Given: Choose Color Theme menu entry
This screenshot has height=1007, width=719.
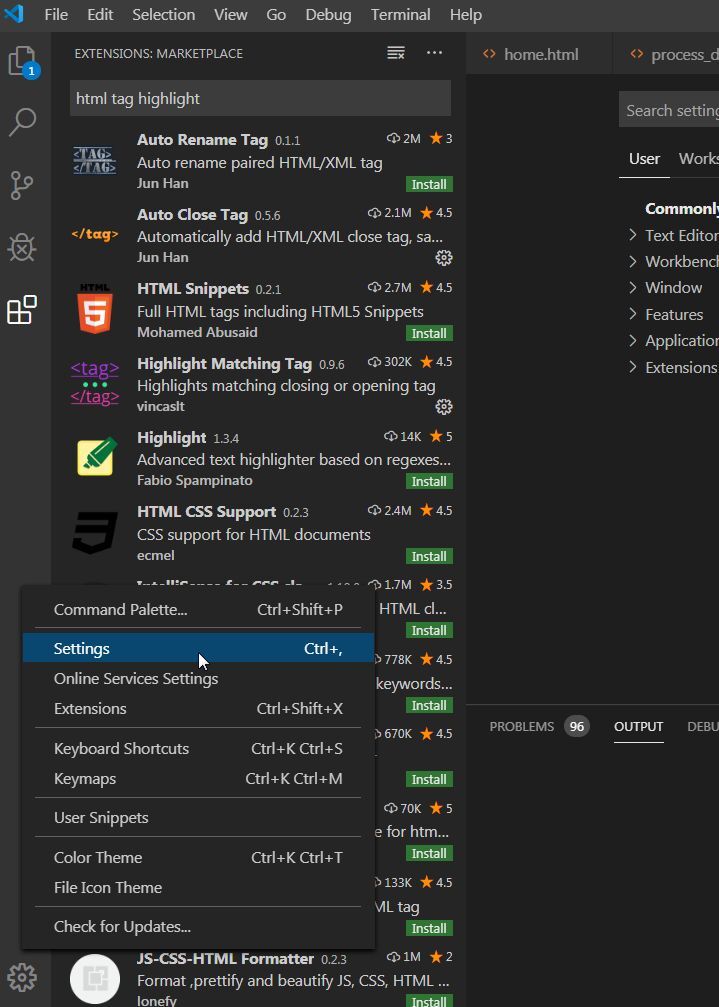Looking at the screenshot, I should (198, 857).
